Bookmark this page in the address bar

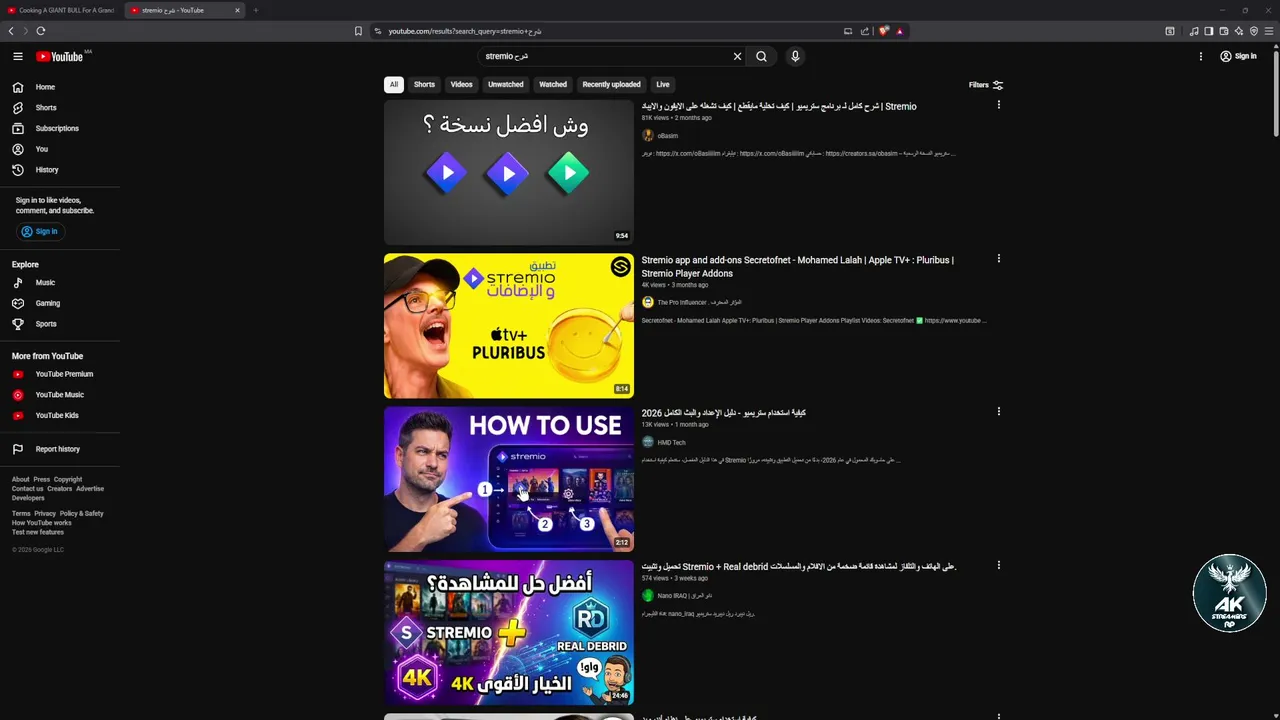pyautogui.click(x=358, y=31)
